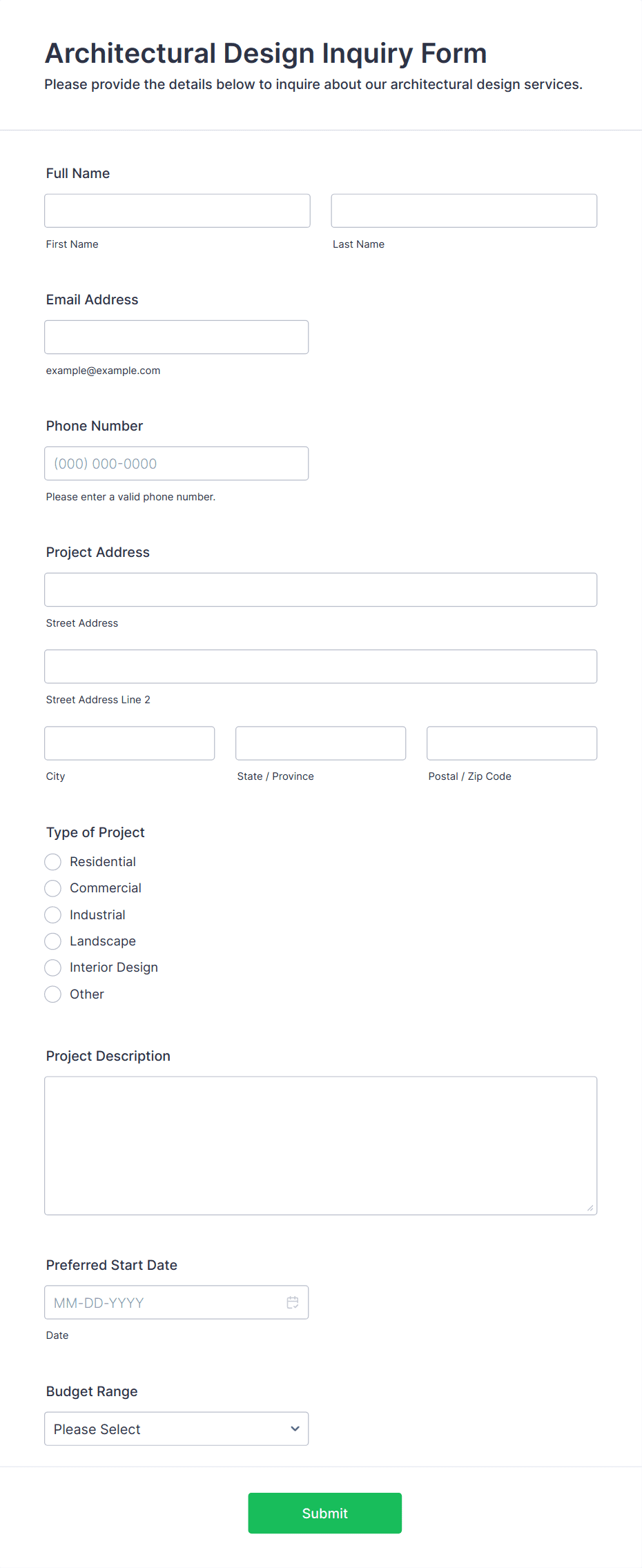
Task: Select the Commercial project type
Action: coord(52,888)
